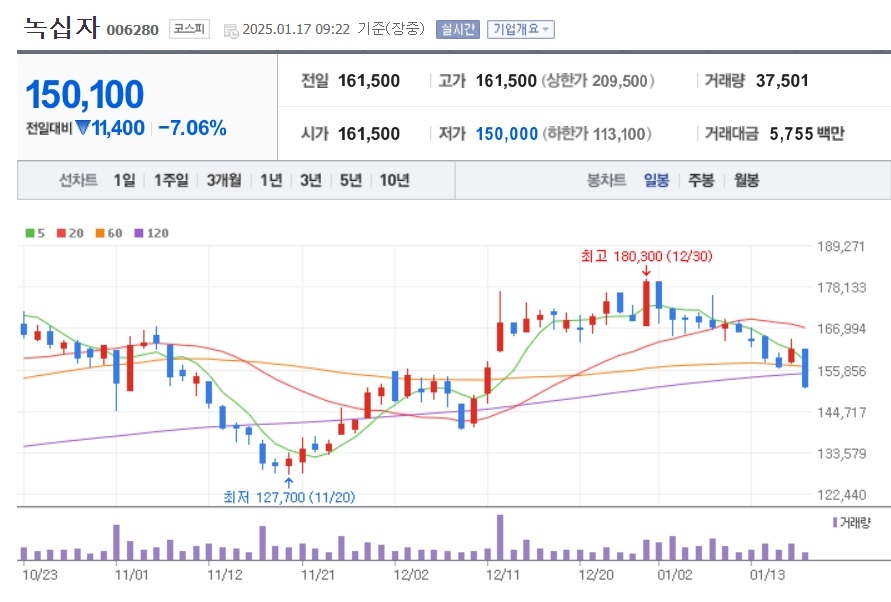Switch to the 월봉 monthly candle chart
Viewport: 891px width, 602px height.
tap(746, 180)
